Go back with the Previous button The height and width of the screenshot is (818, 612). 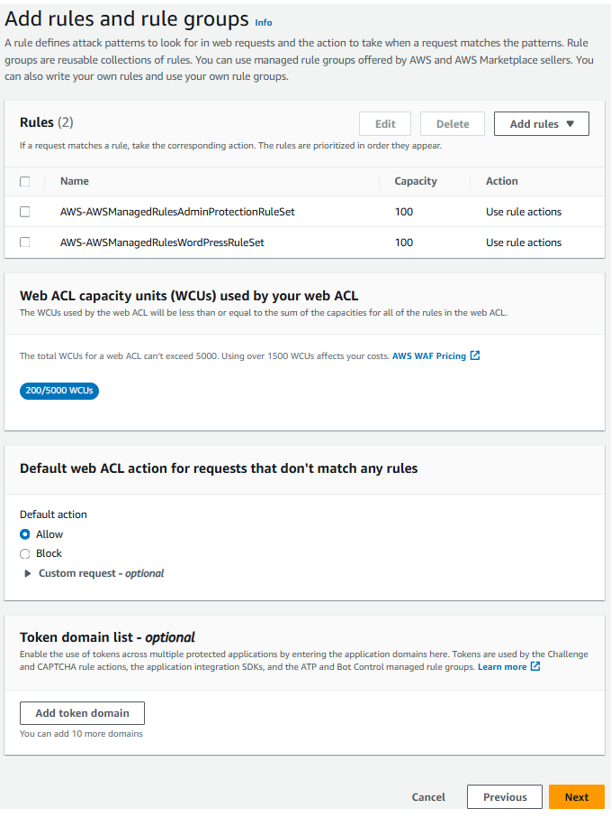[x=505, y=797]
